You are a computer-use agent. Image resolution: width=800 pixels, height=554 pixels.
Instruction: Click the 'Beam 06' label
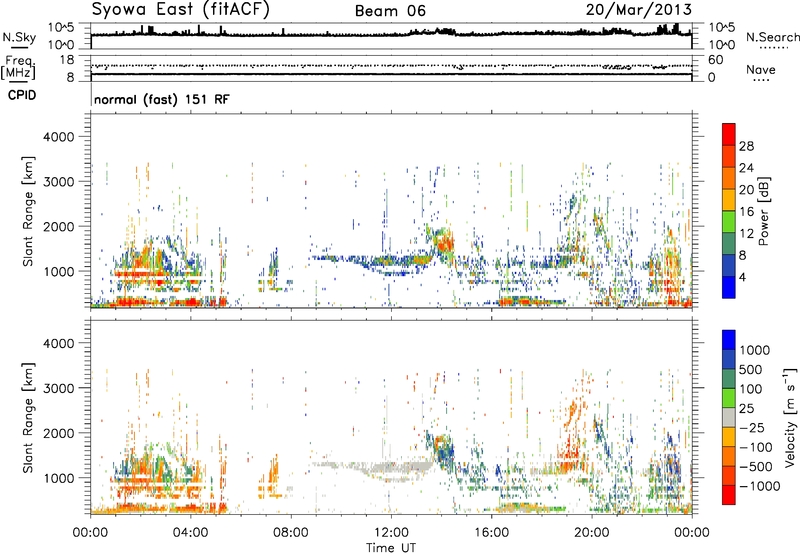390,11
